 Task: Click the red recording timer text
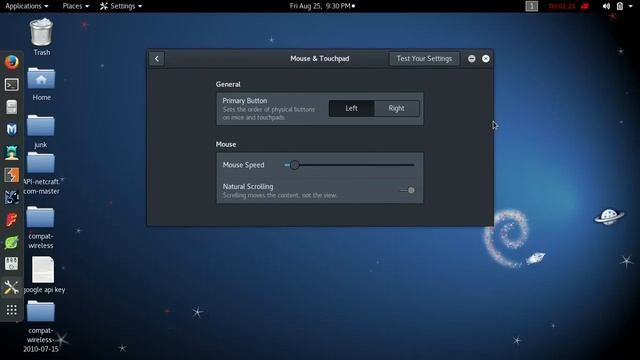point(562,6)
